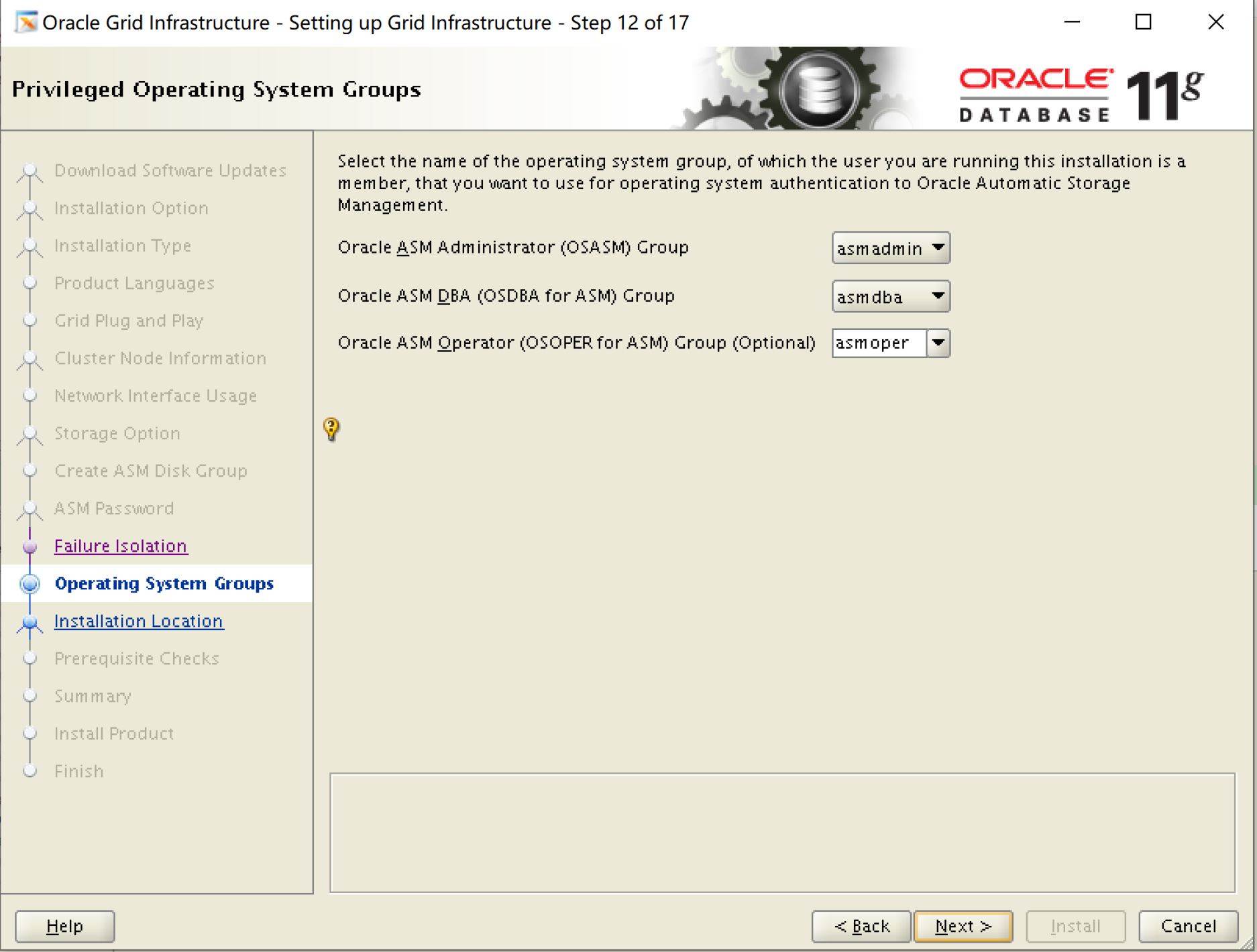Select Operating System Groups step in sidebar
1257x952 pixels.
[164, 583]
